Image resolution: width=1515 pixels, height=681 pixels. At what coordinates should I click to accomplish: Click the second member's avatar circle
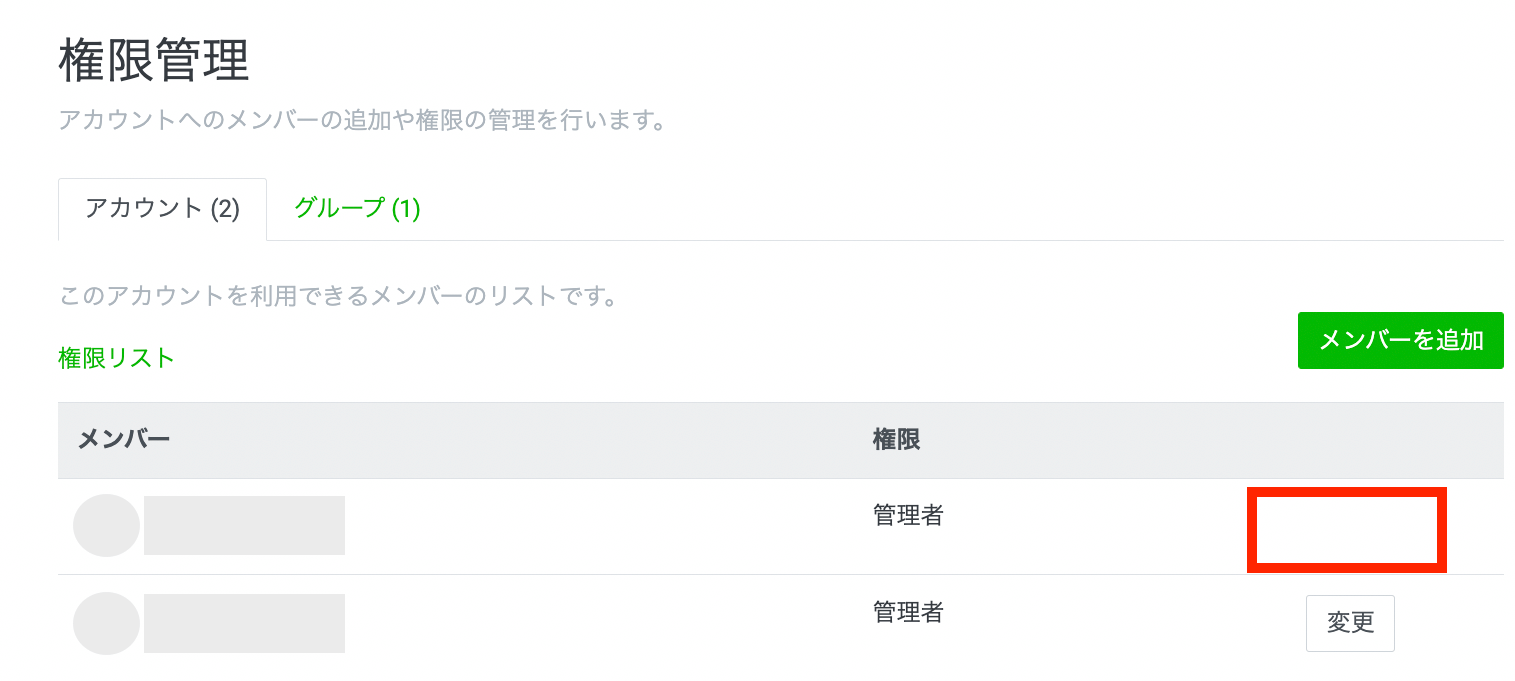point(106,623)
